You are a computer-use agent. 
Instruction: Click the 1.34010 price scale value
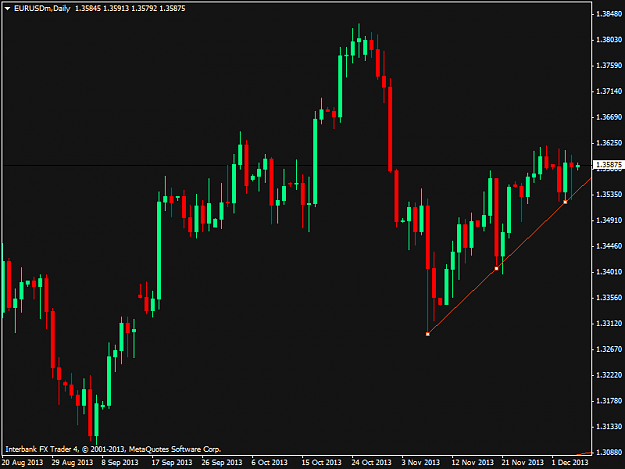point(609,272)
